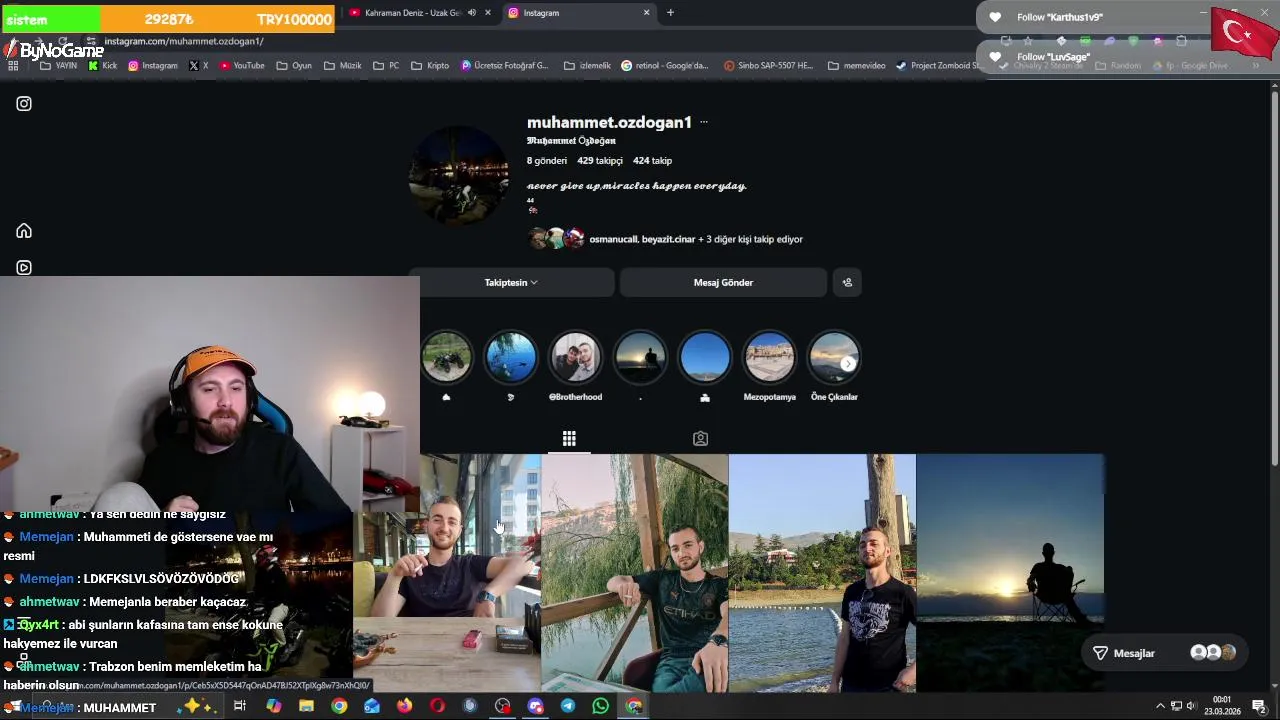Mute the Kahraman Deniz tab audio icon

(472, 13)
